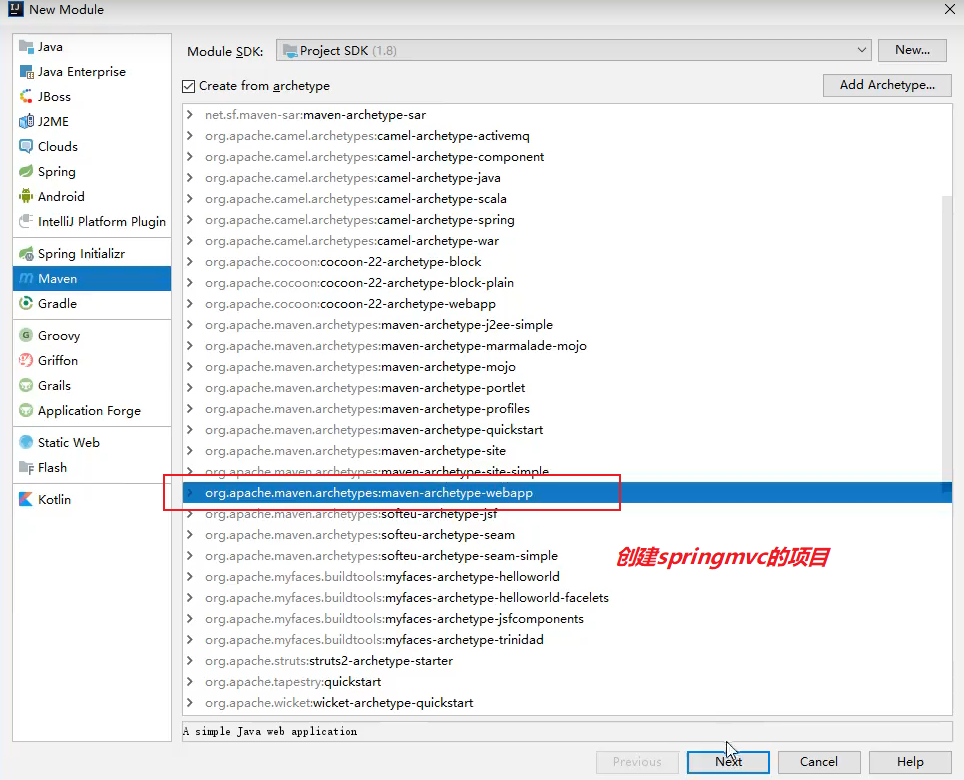Click the Maven icon in sidebar
Viewport: 964px width, 780px height.
(26, 278)
